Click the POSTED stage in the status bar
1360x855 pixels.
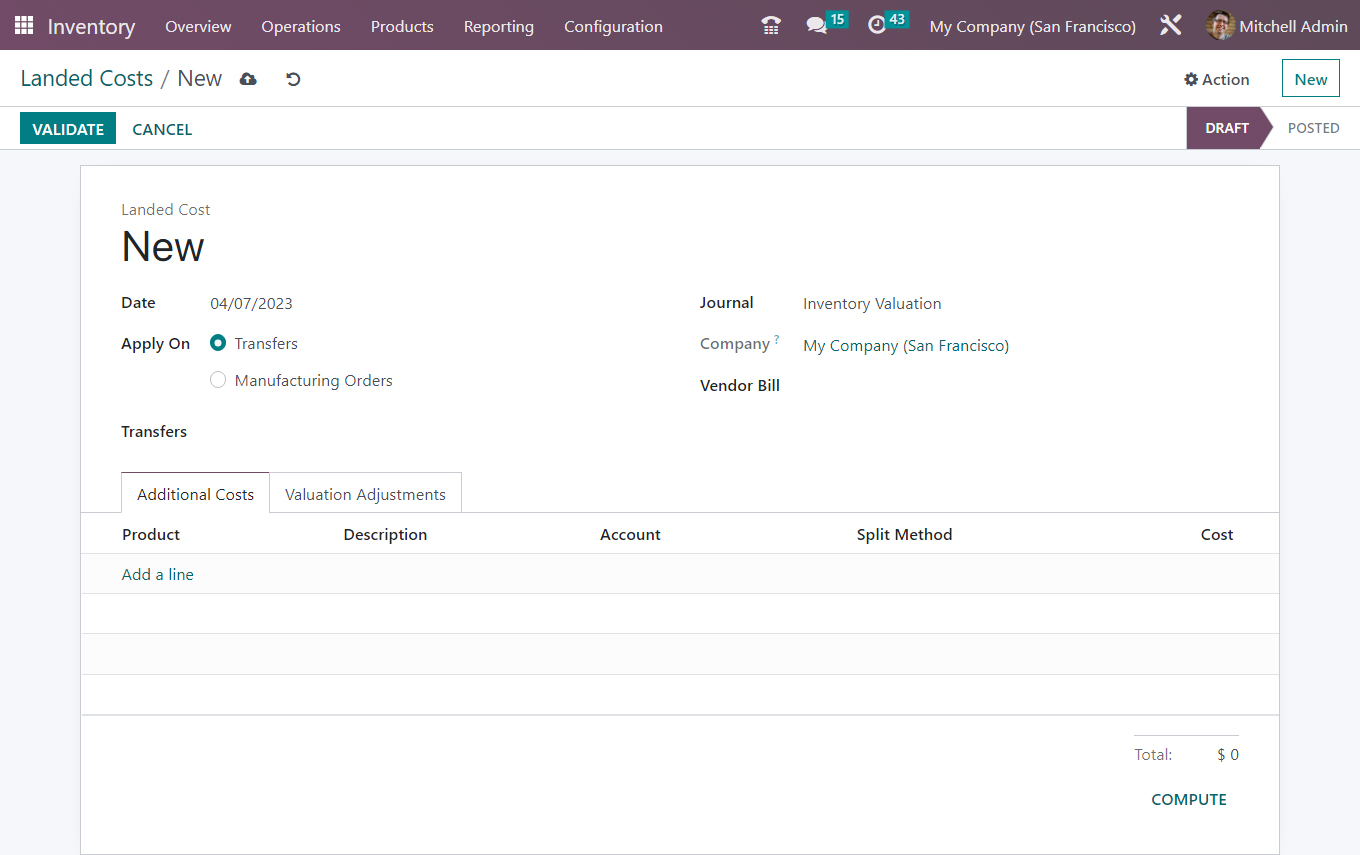coord(1313,128)
